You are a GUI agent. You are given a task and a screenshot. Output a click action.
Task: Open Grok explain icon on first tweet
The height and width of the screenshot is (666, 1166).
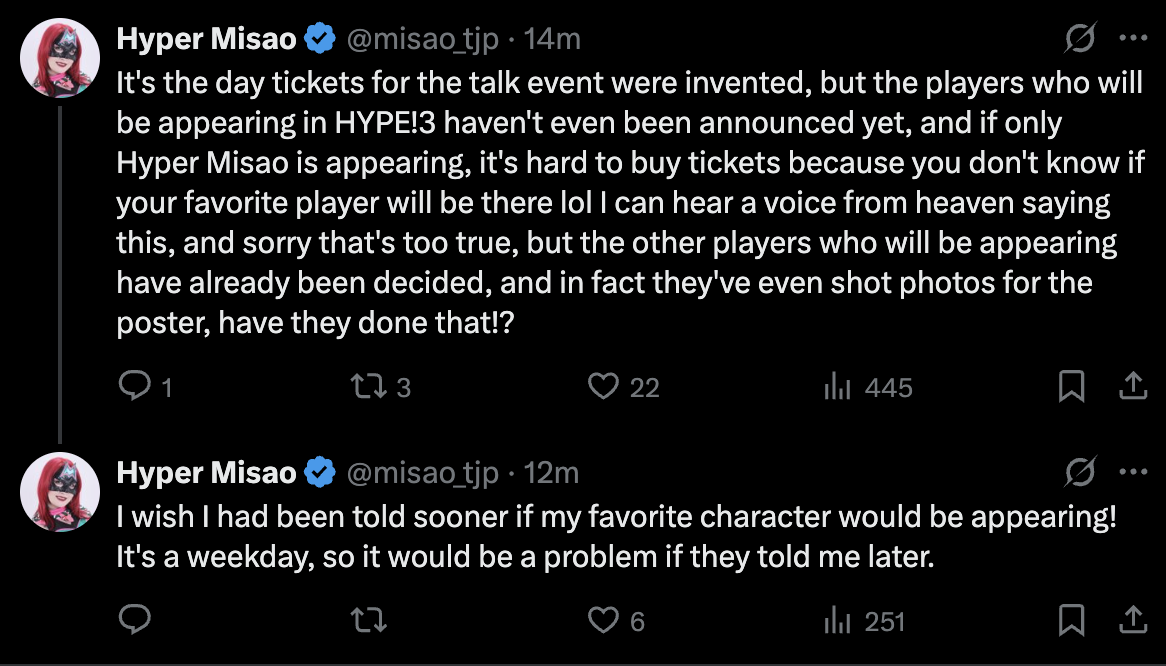coord(1079,39)
